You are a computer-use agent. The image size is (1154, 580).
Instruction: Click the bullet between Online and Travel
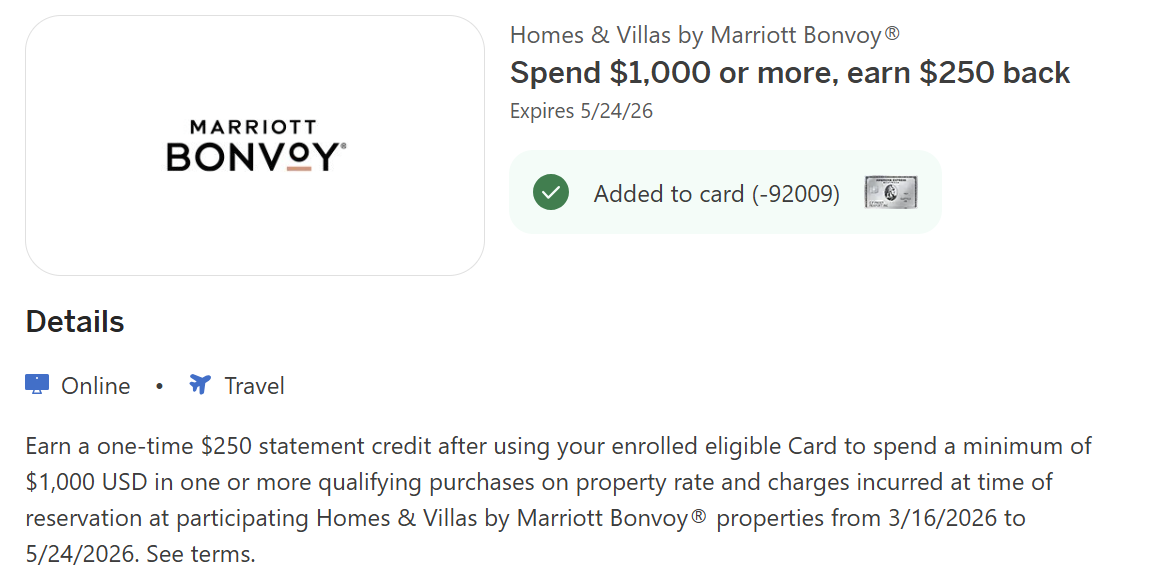click(x=159, y=386)
